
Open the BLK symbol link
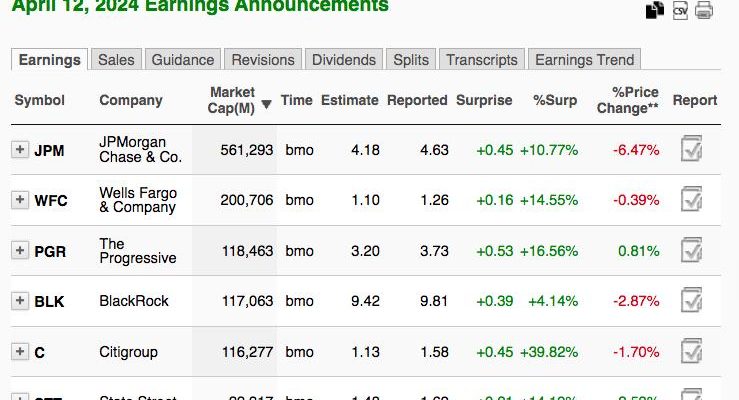pyautogui.click(x=49, y=302)
